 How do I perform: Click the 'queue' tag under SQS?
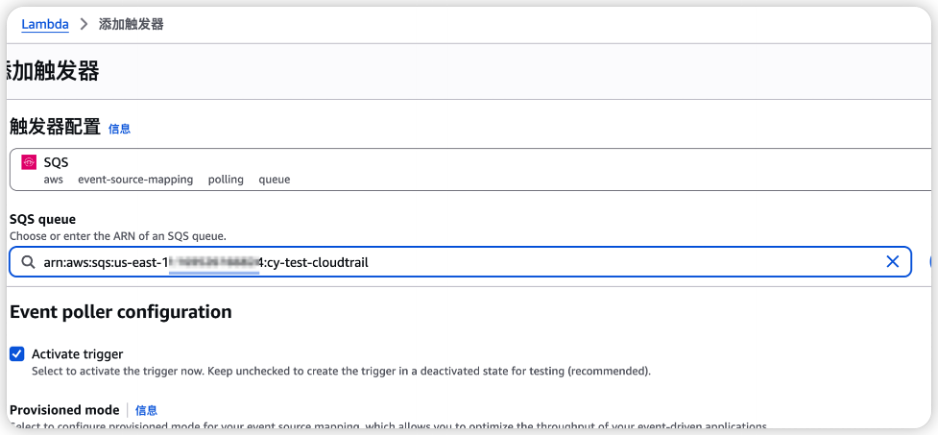274,179
